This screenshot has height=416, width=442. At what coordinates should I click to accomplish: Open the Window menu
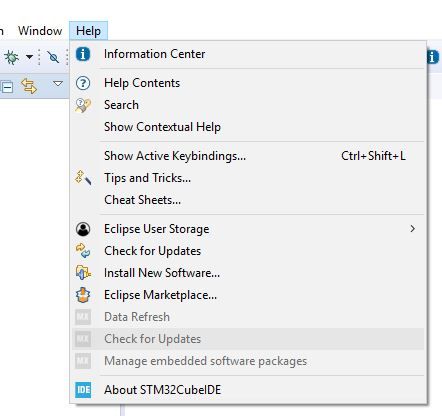(40, 31)
